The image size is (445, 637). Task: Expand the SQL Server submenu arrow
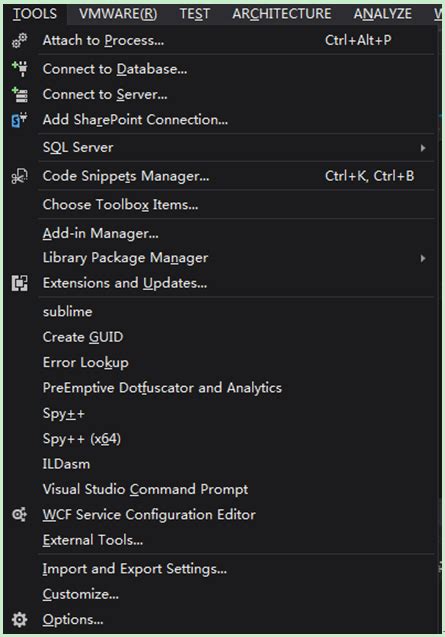[423, 148]
